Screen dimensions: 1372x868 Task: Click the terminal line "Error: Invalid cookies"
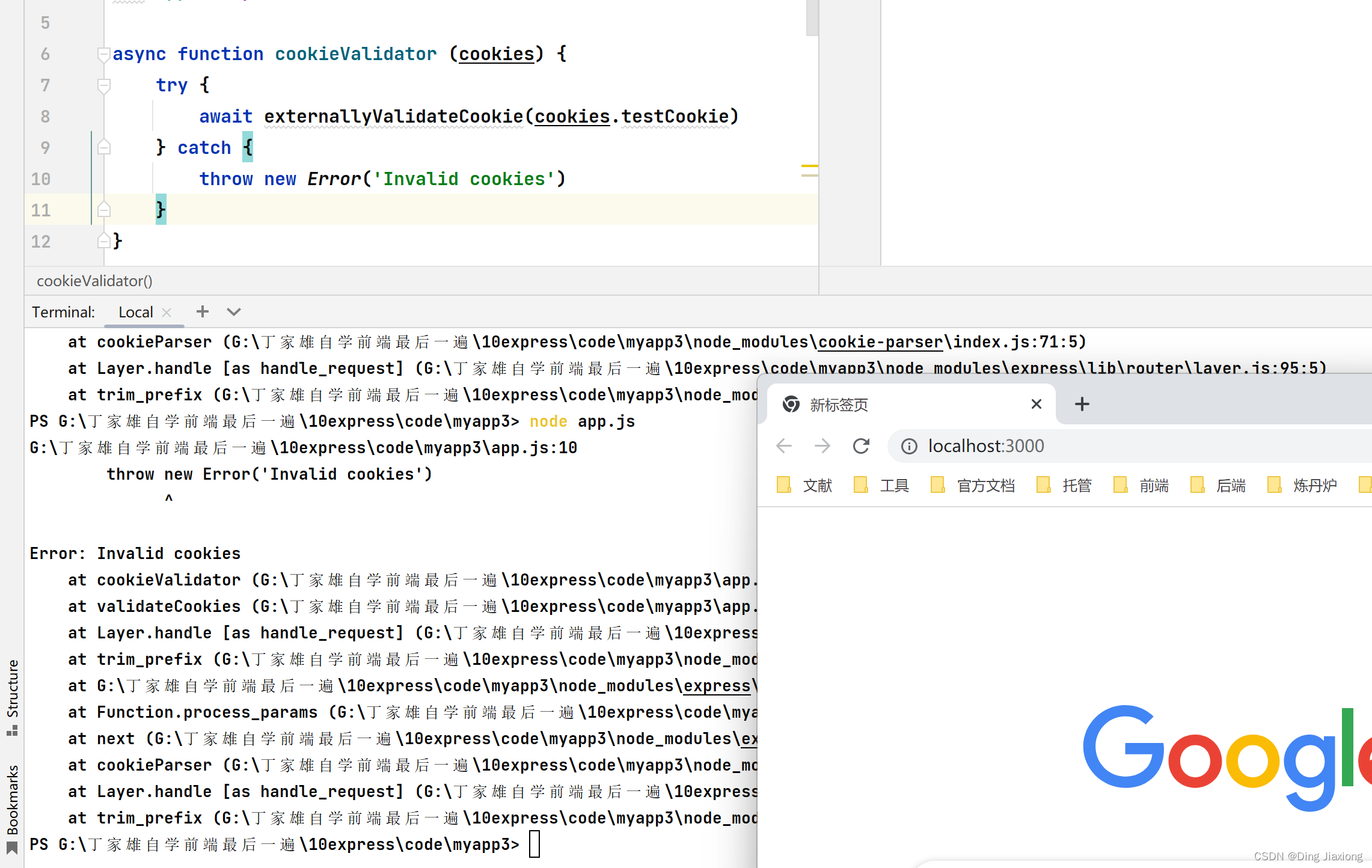point(135,554)
